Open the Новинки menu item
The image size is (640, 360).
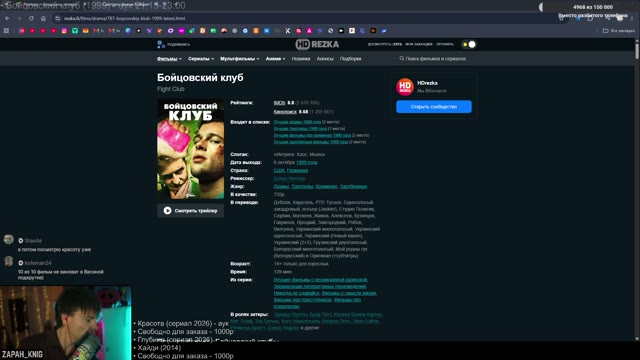point(301,59)
